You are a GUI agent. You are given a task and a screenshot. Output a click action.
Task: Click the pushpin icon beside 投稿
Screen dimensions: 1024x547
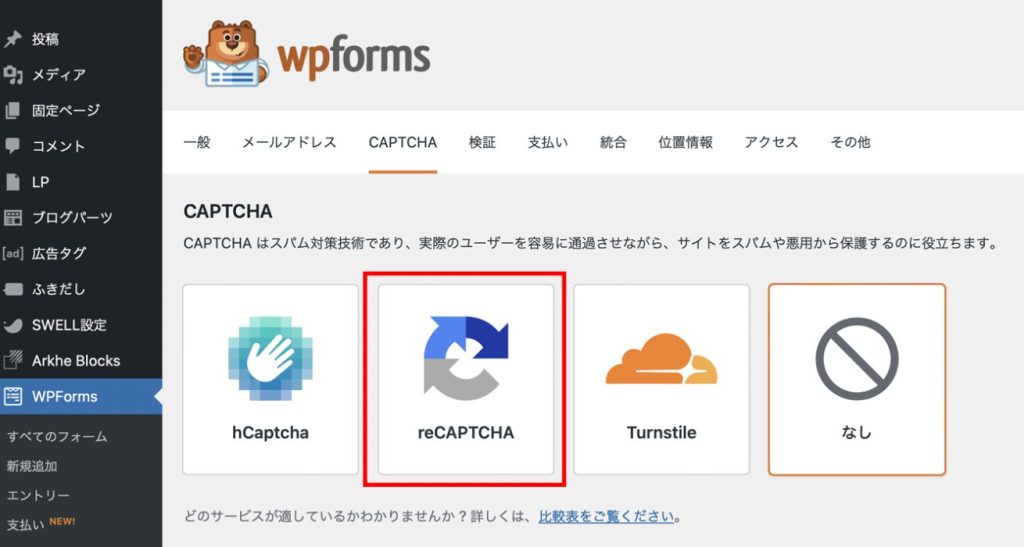[x=13, y=39]
